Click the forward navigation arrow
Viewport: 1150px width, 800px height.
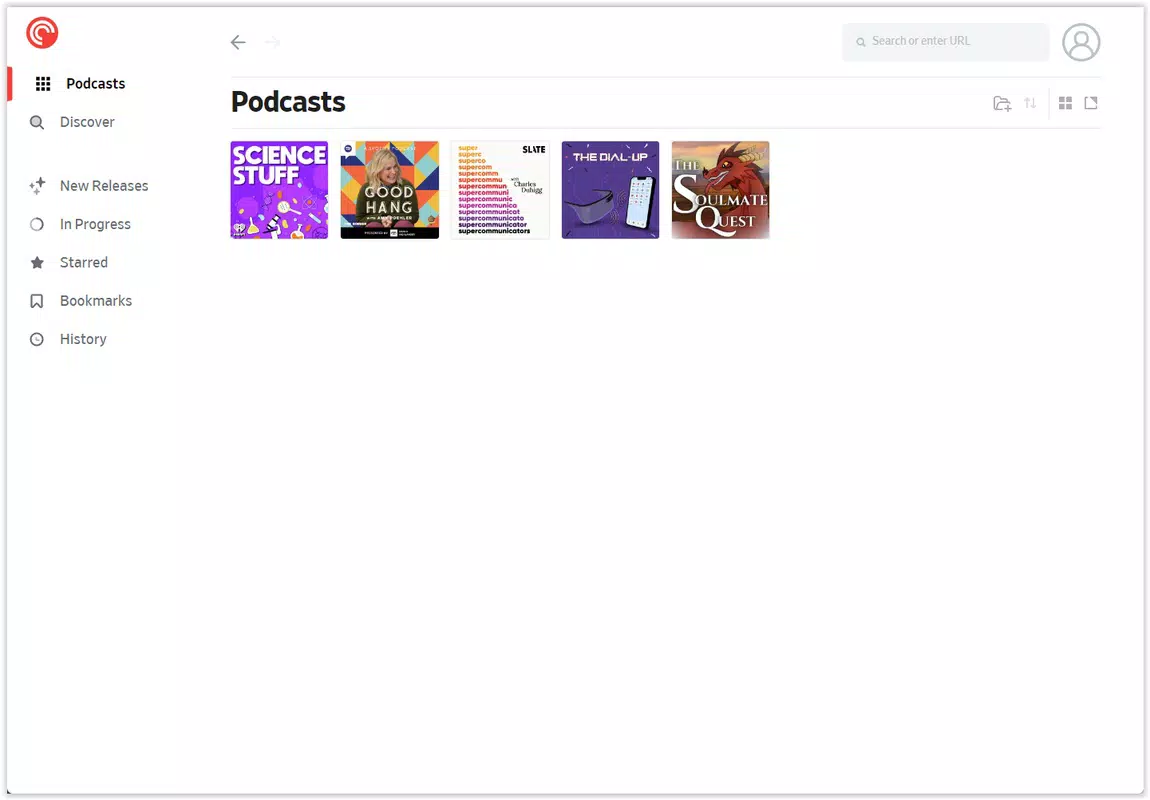click(x=273, y=42)
